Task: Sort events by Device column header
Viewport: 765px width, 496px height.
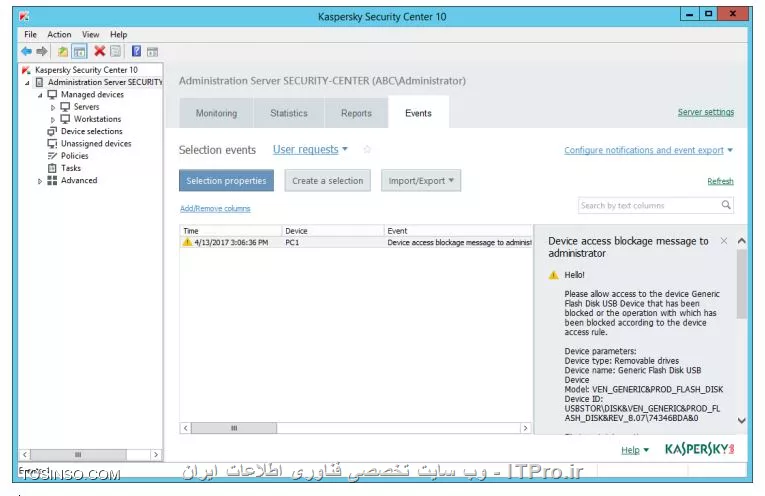Action: pyautogui.click(x=333, y=231)
